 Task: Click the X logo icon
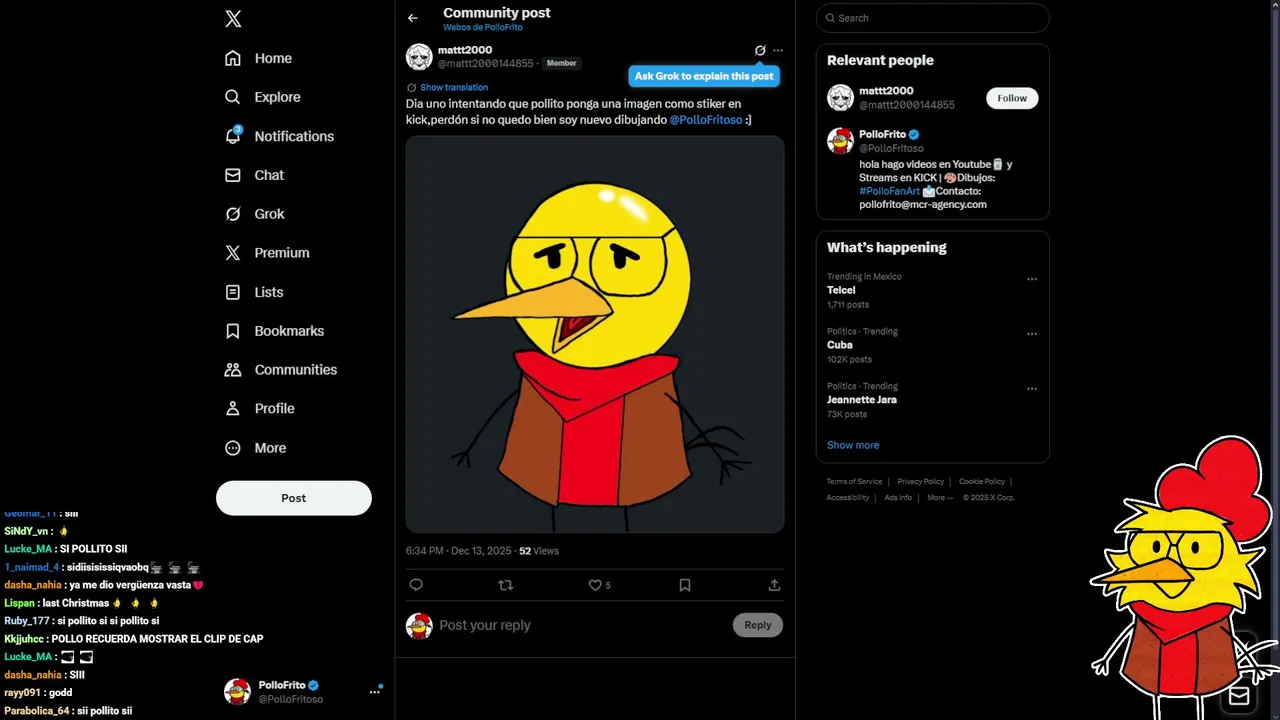233,19
